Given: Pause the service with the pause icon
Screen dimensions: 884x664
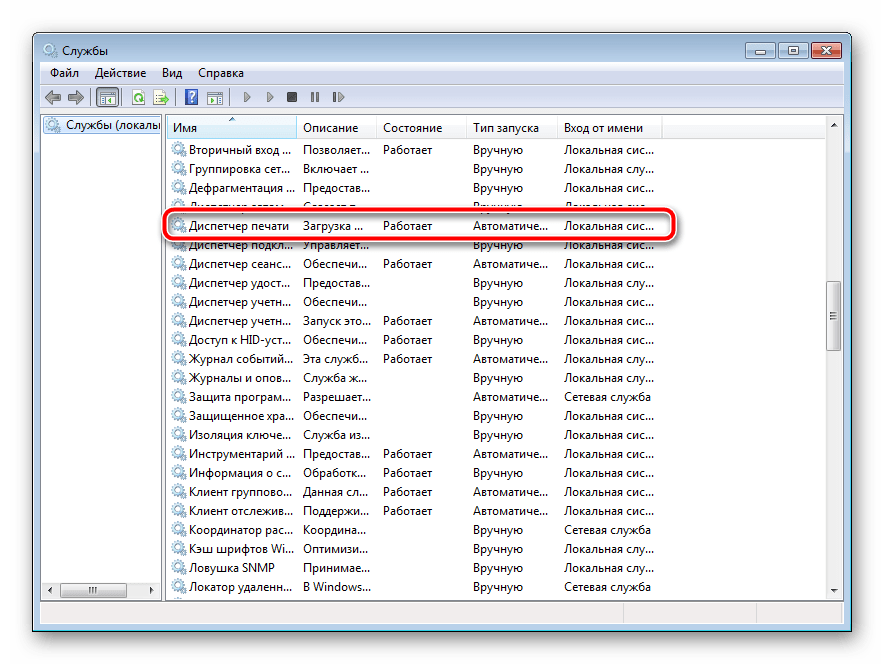Looking at the screenshot, I should click(315, 97).
